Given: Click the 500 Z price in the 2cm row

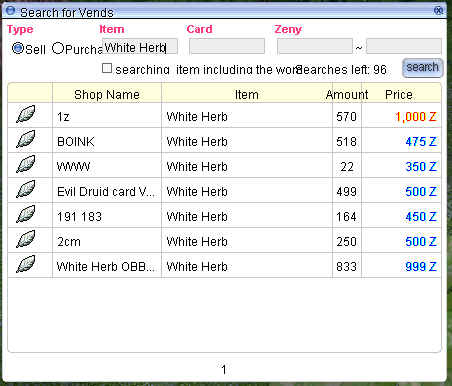Looking at the screenshot, I should click(x=421, y=242).
